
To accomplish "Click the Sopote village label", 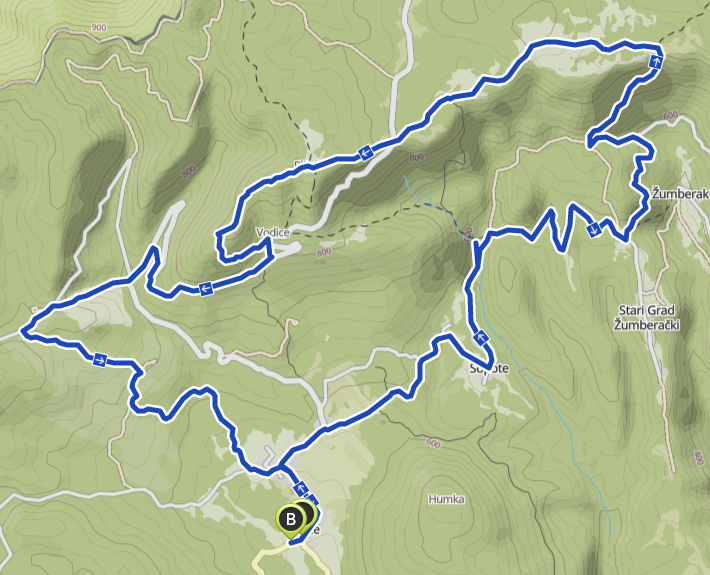I will [x=489, y=369].
